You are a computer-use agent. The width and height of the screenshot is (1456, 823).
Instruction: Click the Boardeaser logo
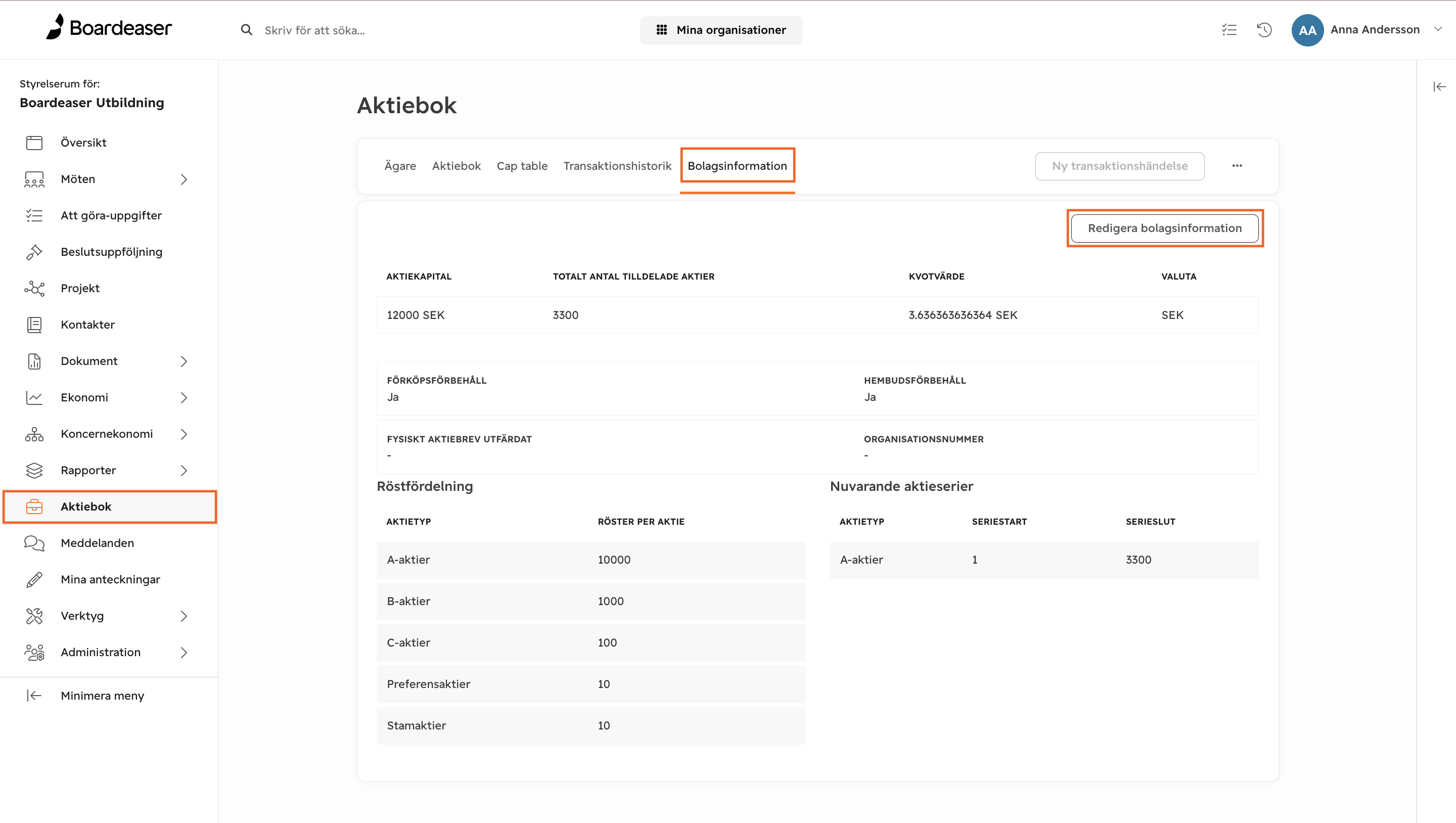click(109, 27)
